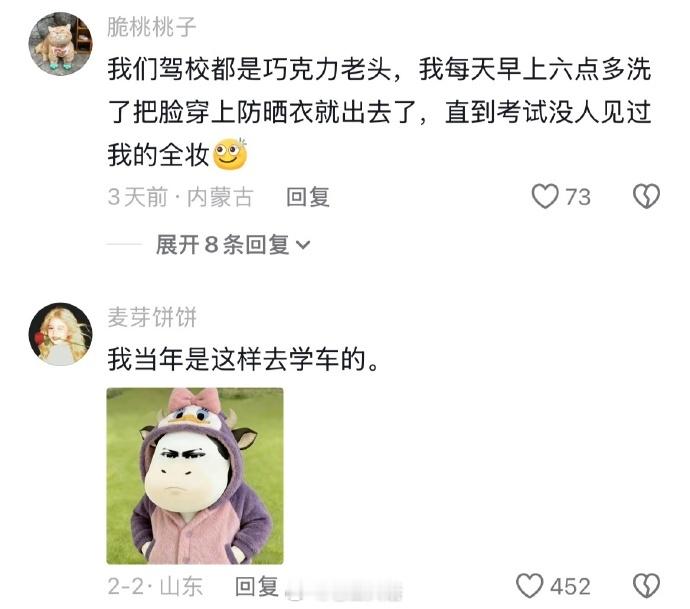This screenshot has width=690, height=609.
Task: Open username 麦芽饼饼
Action: pyautogui.click(x=152, y=317)
